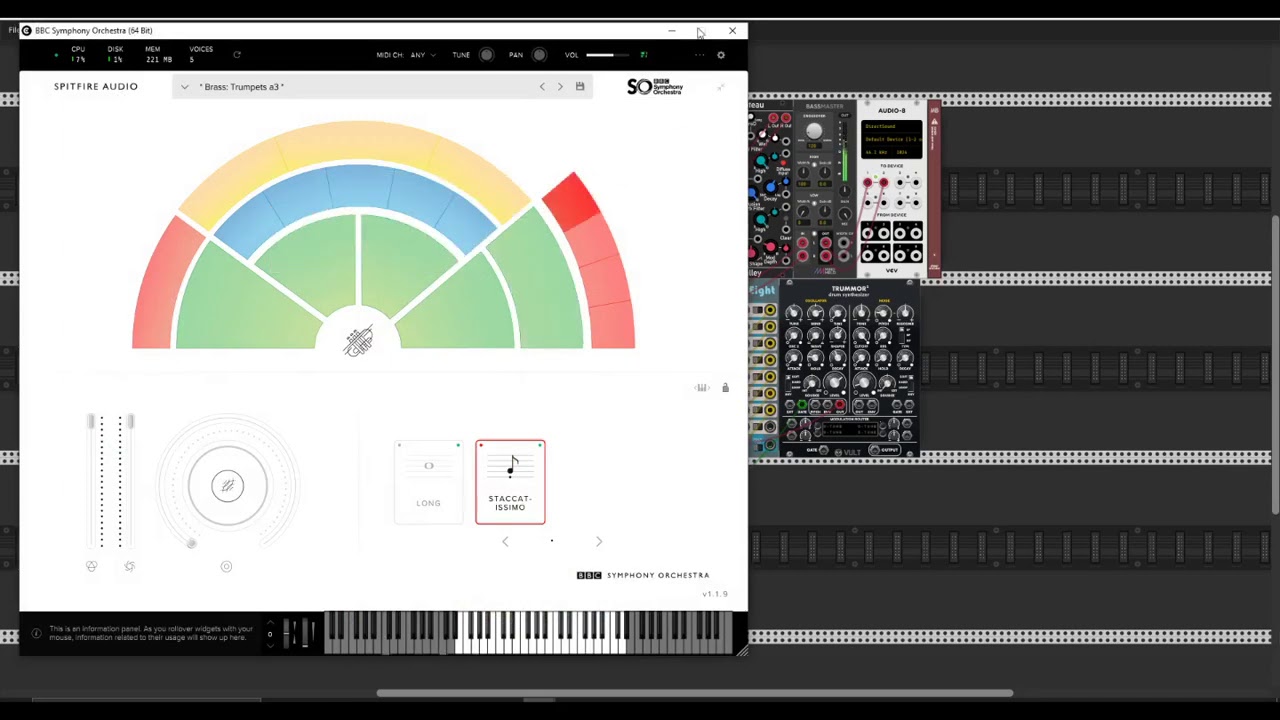Go to the next preset arrow
This screenshot has width=1280, height=720.
560,87
